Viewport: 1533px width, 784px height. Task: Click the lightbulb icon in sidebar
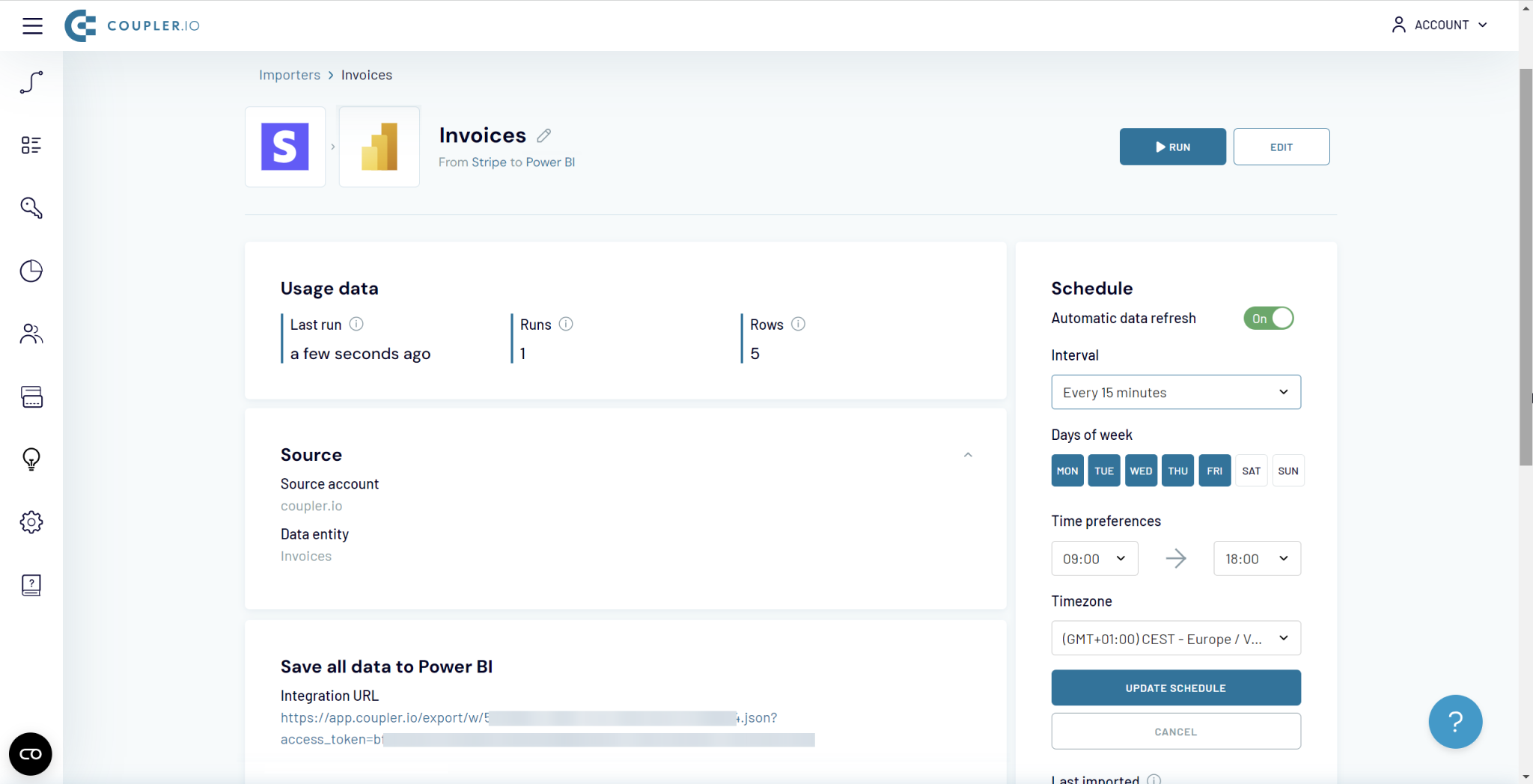(x=31, y=459)
